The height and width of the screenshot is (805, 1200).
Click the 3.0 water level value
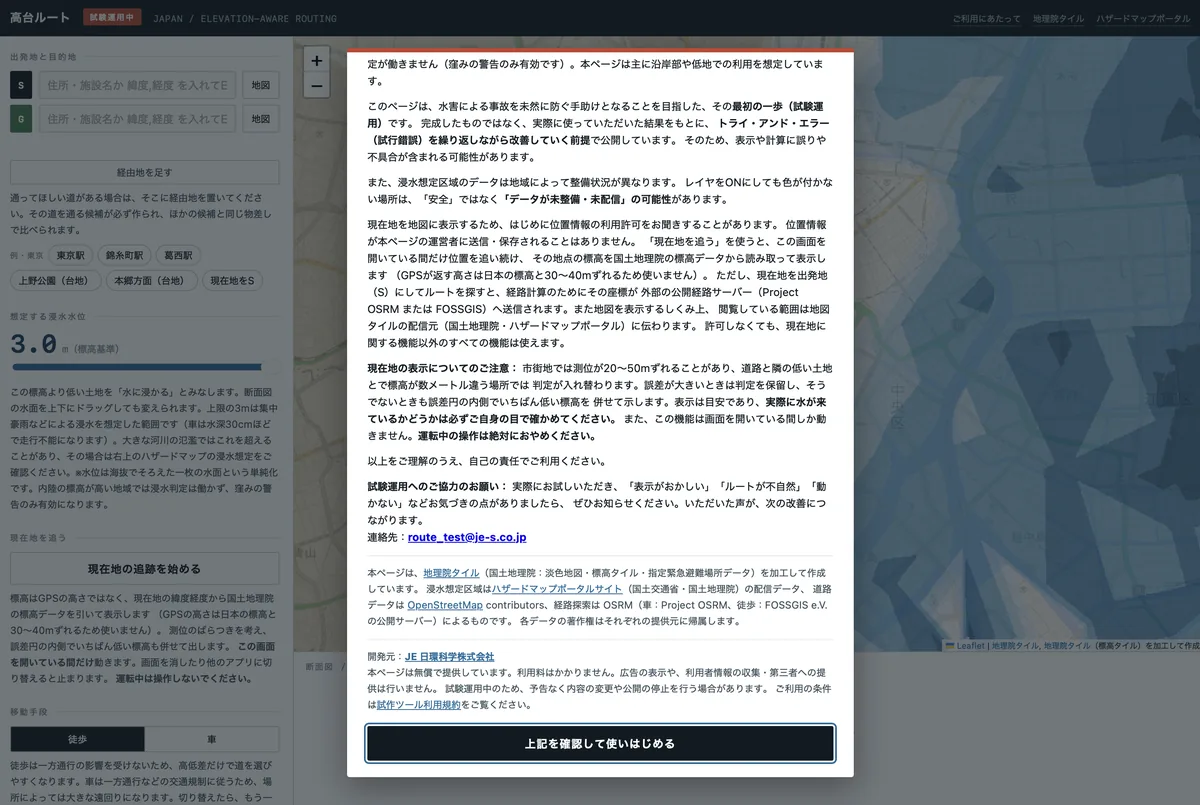point(33,345)
